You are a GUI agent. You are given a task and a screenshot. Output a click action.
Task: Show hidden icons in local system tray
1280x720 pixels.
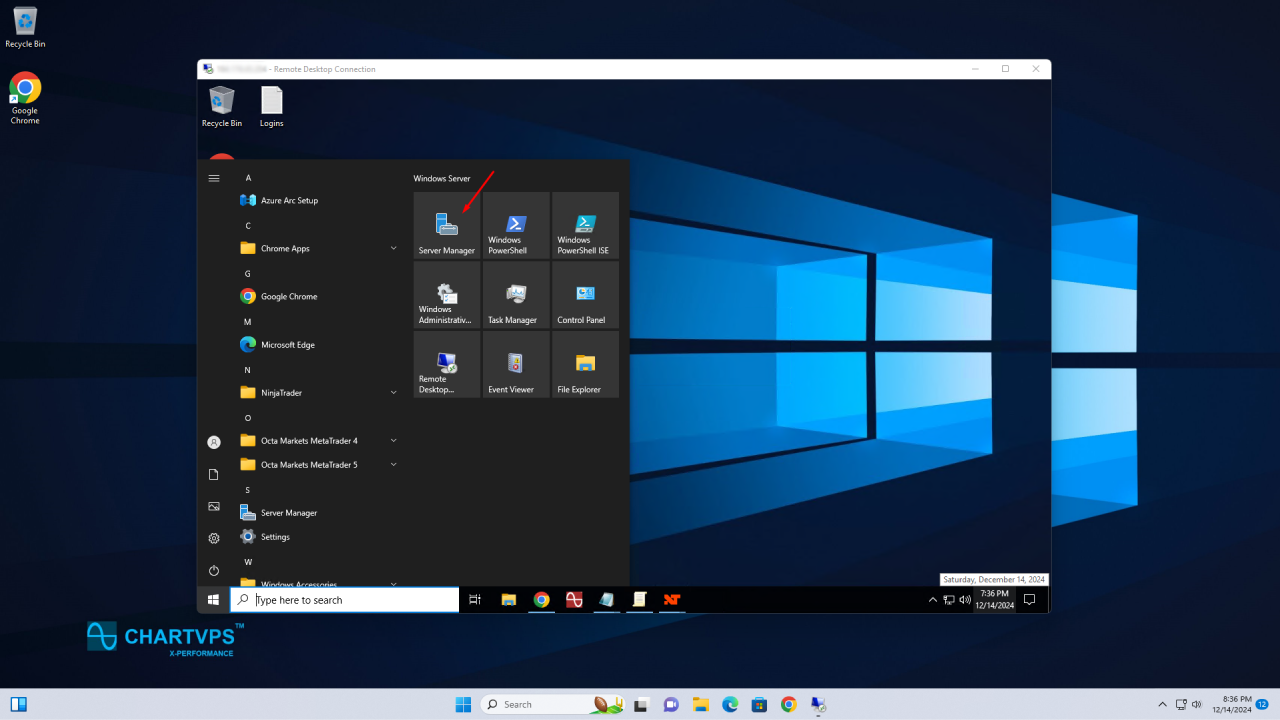[x=1162, y=704]
